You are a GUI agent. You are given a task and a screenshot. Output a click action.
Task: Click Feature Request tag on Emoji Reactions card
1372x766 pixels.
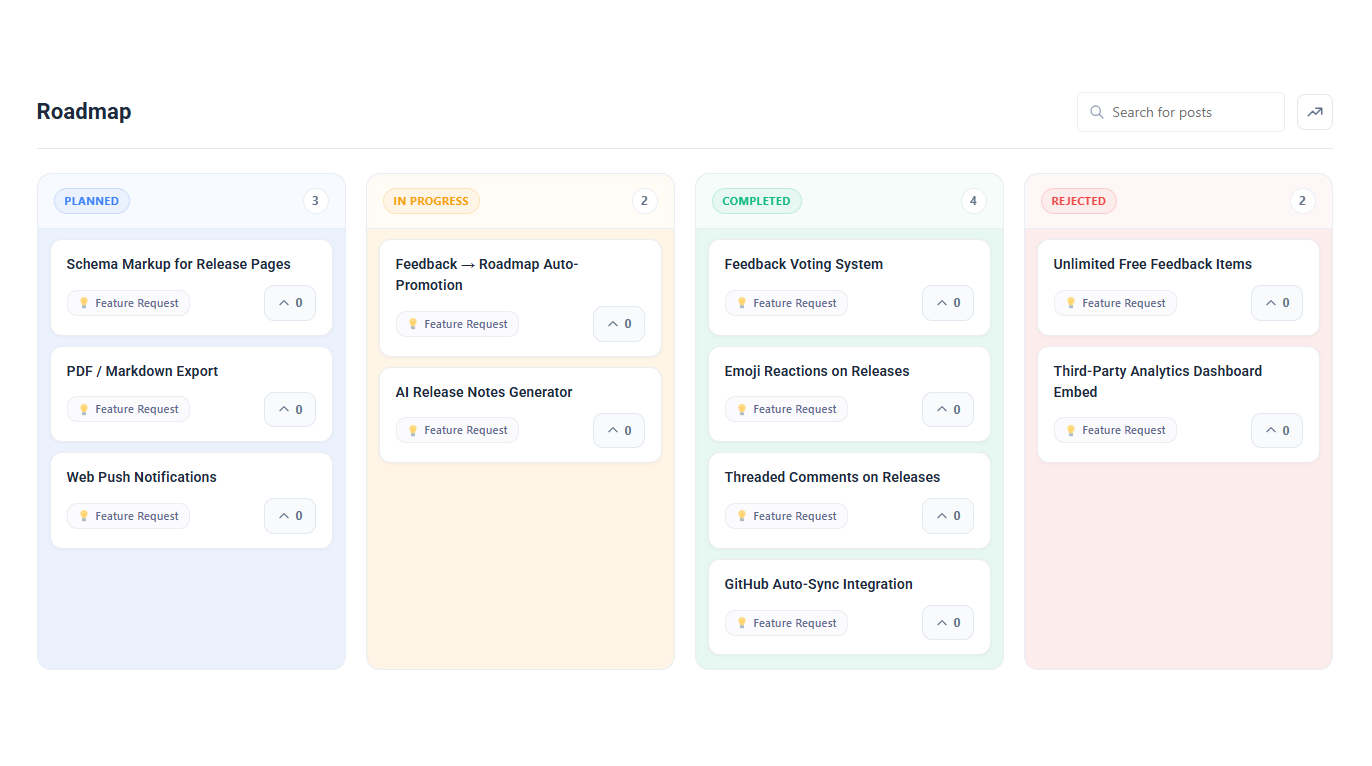pyautogui.click(x=786, y=409)
